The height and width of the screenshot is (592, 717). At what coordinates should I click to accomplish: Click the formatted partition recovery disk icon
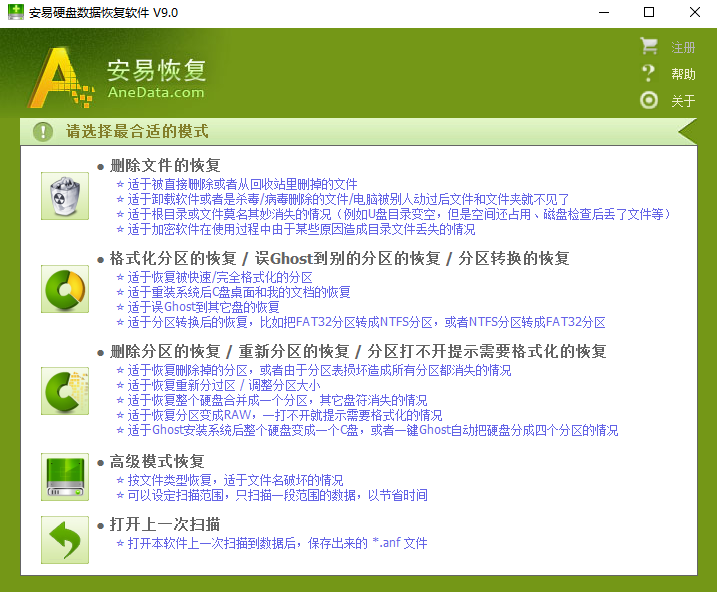pyautogui.click(x=65, y=289)
